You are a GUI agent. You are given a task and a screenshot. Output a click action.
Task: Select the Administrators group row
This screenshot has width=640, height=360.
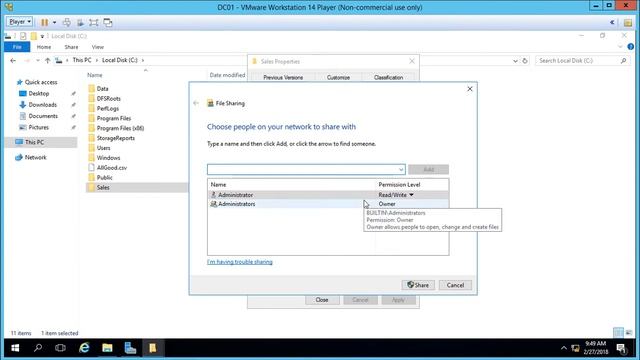click(328, 204)
